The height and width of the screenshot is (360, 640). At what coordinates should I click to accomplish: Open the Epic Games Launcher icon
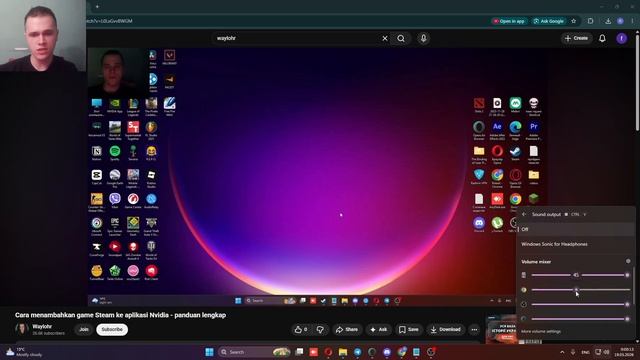click(x=115, y=226)
